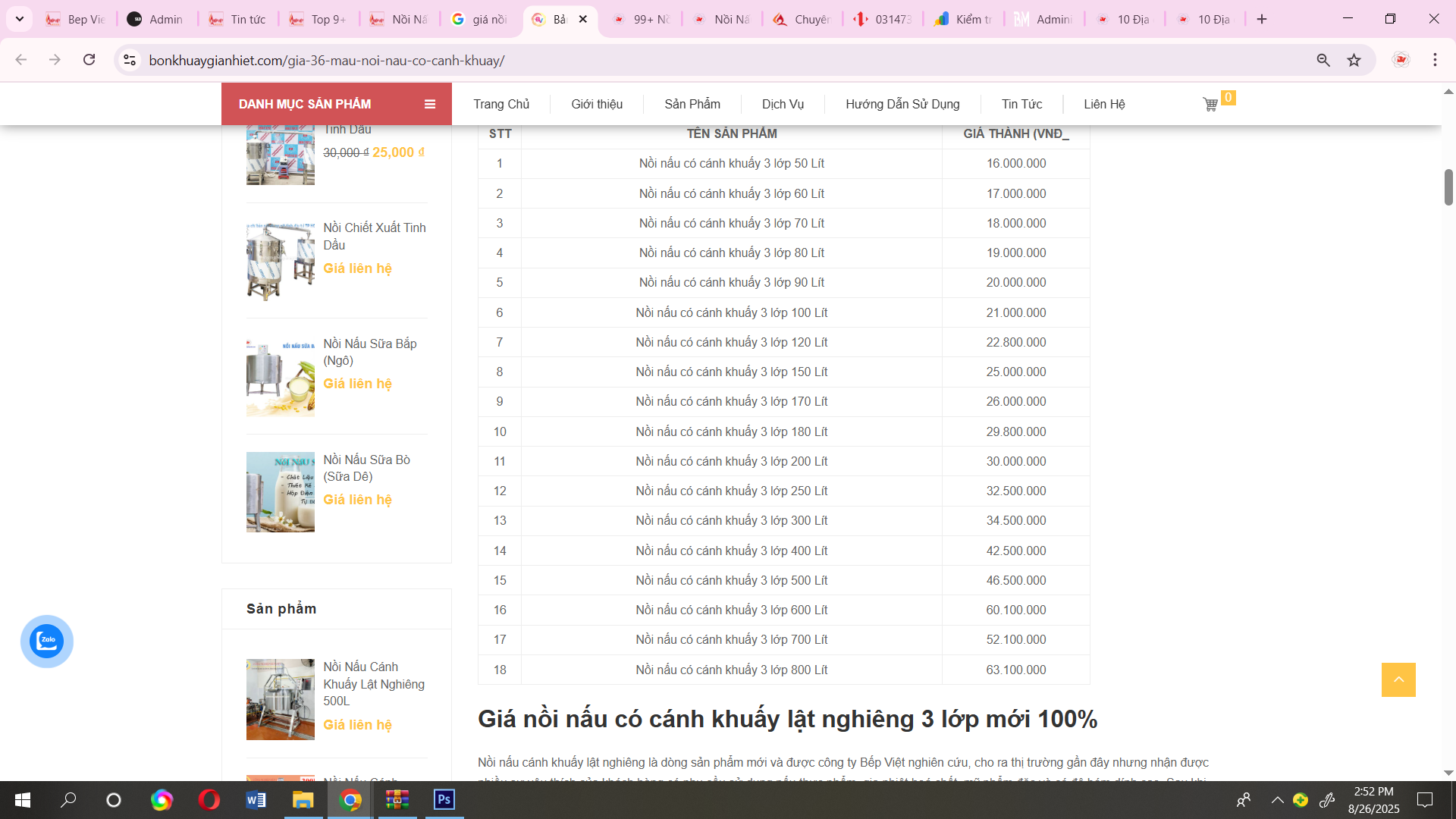
Task: Click Nồi Nấu Cánh Khuấy Lật Nghiêng thumbnail
Action: click(x=280, y=699)
